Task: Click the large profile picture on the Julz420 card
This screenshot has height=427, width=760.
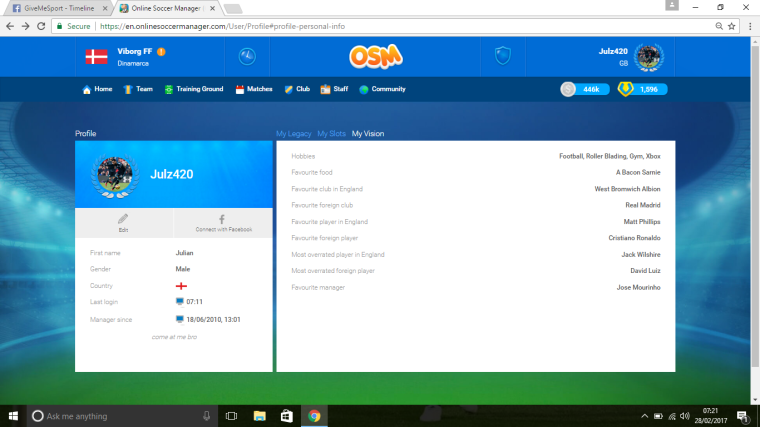Action: (x=114, y=175)
